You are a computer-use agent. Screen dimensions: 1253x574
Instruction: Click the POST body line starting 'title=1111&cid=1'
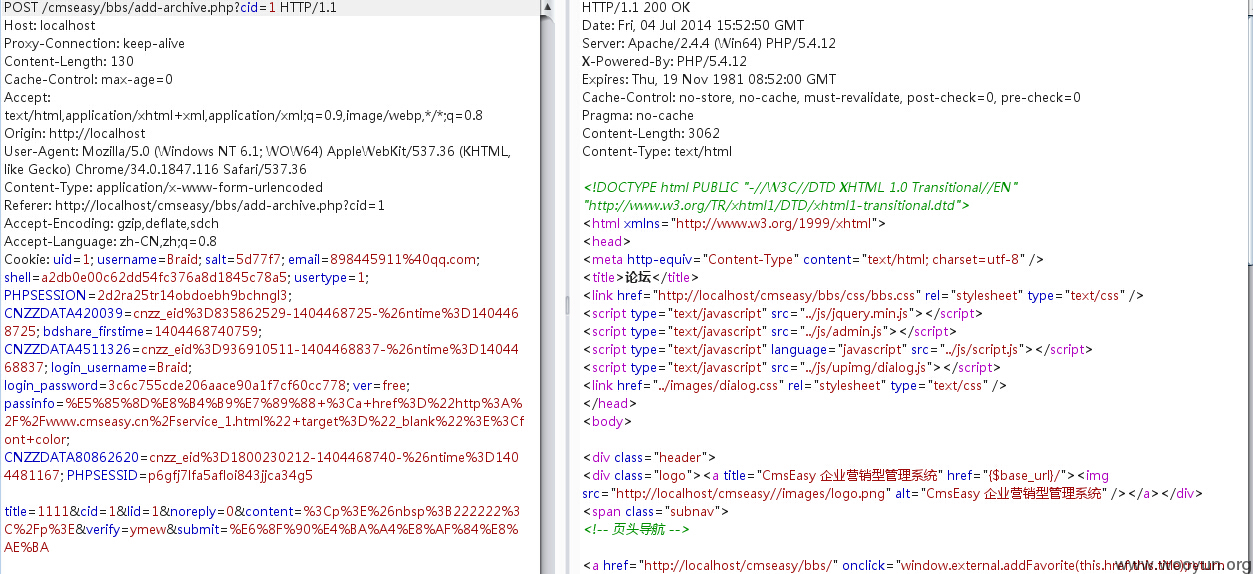261,511
